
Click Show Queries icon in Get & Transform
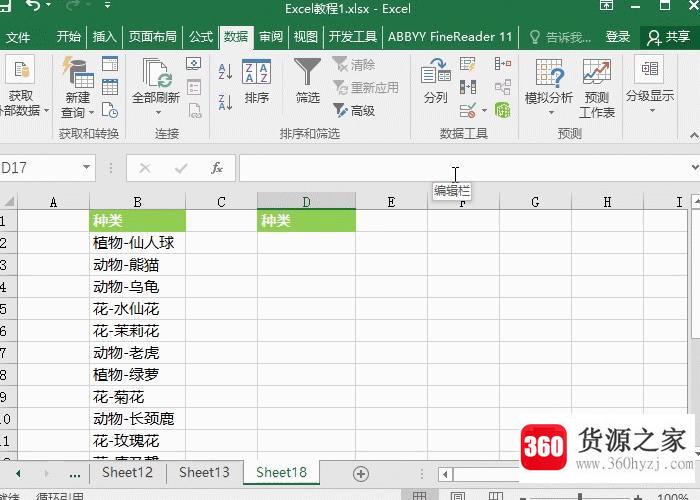click(110, 64)
